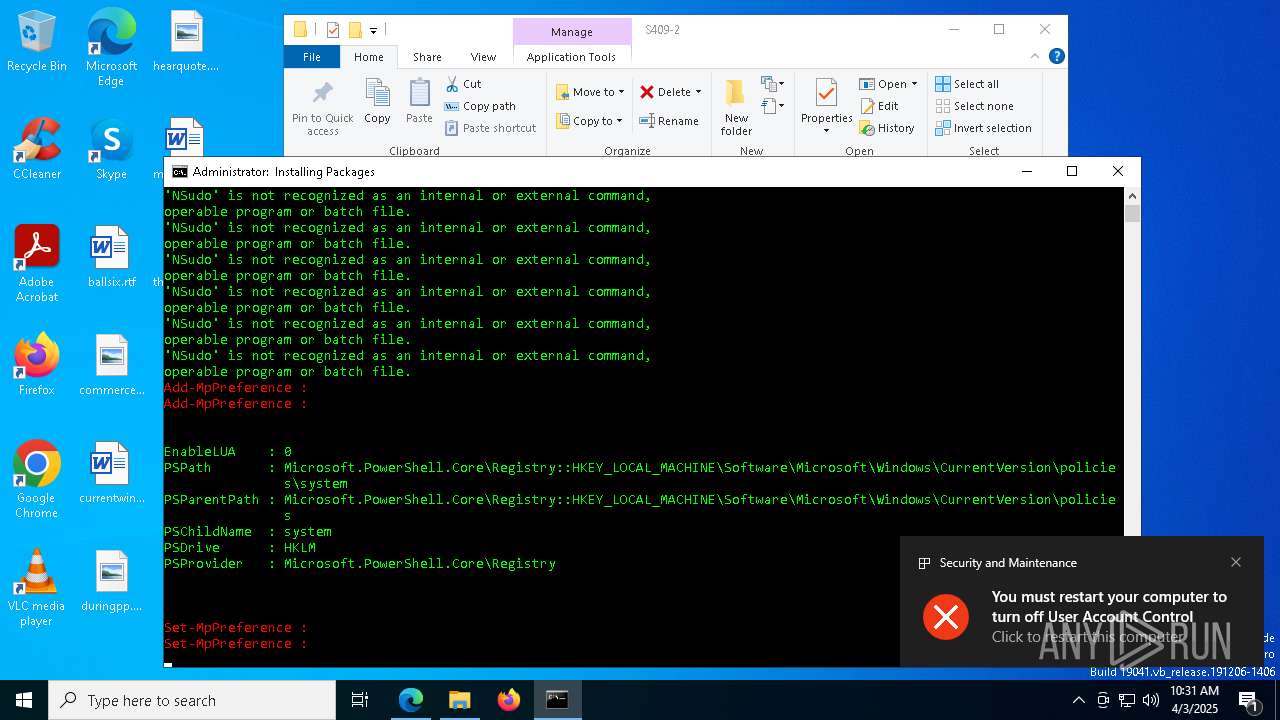Screen dimensions: 1280x720
Task: Click Quick Access Toolbar properties icon
Action: click(x=333, y=31)
